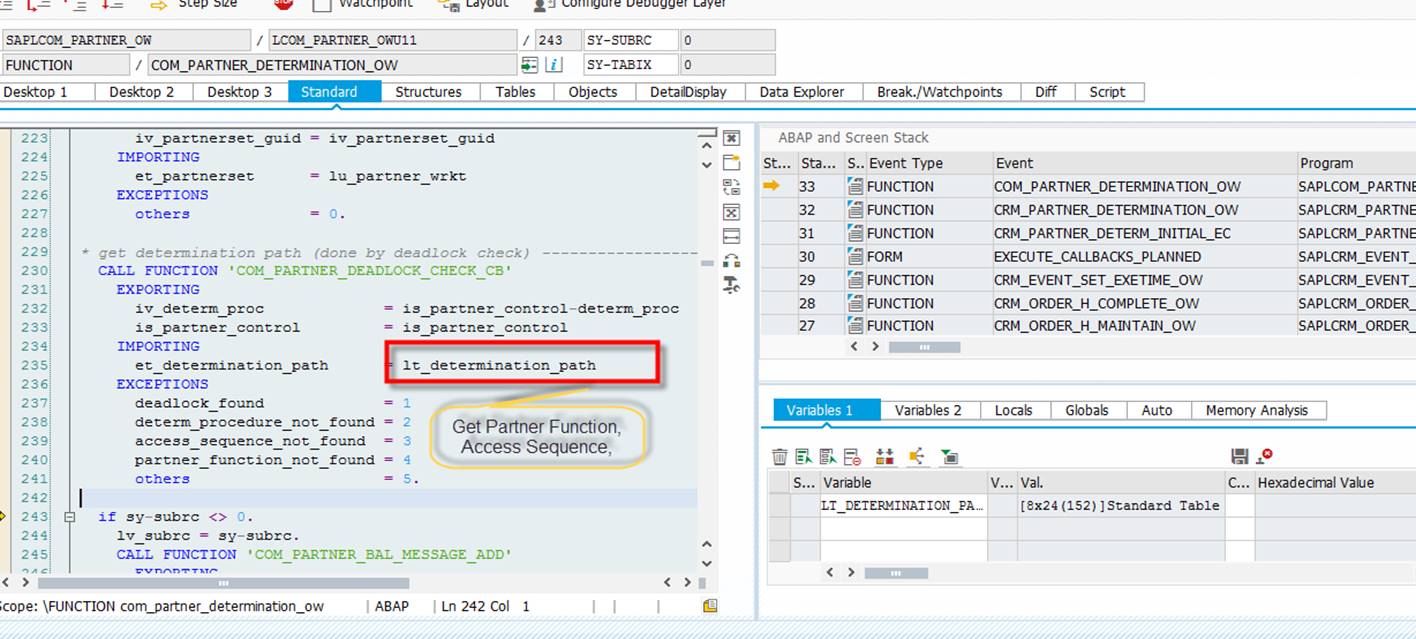Click the status bar icon right of Ln 242
The image size is (1416, 639).
(710, 606)
